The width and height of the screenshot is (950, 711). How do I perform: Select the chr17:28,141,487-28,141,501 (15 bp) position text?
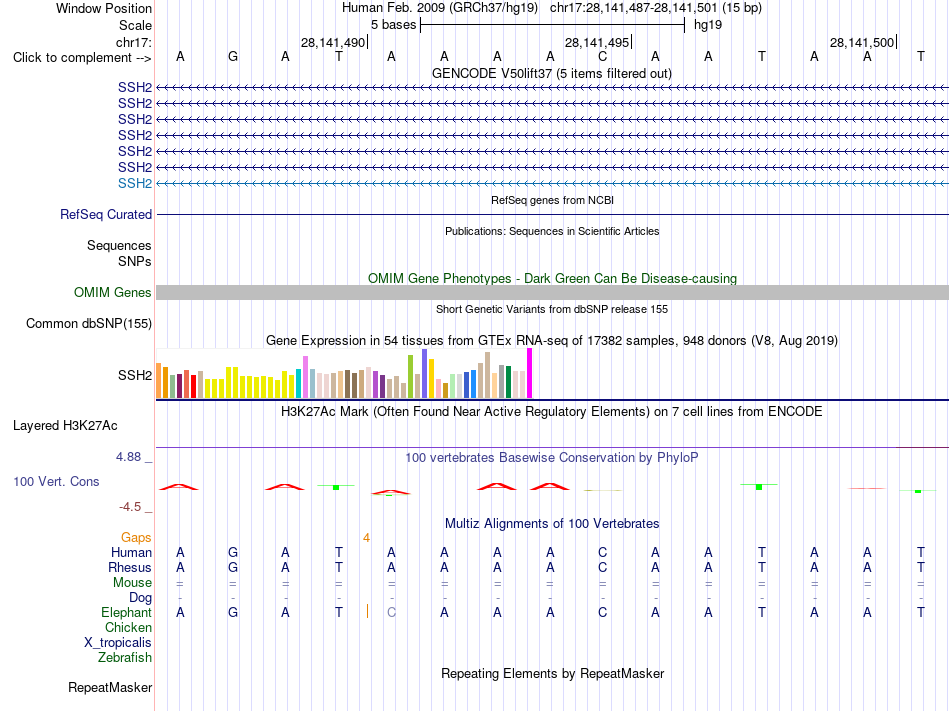(656, 8)
